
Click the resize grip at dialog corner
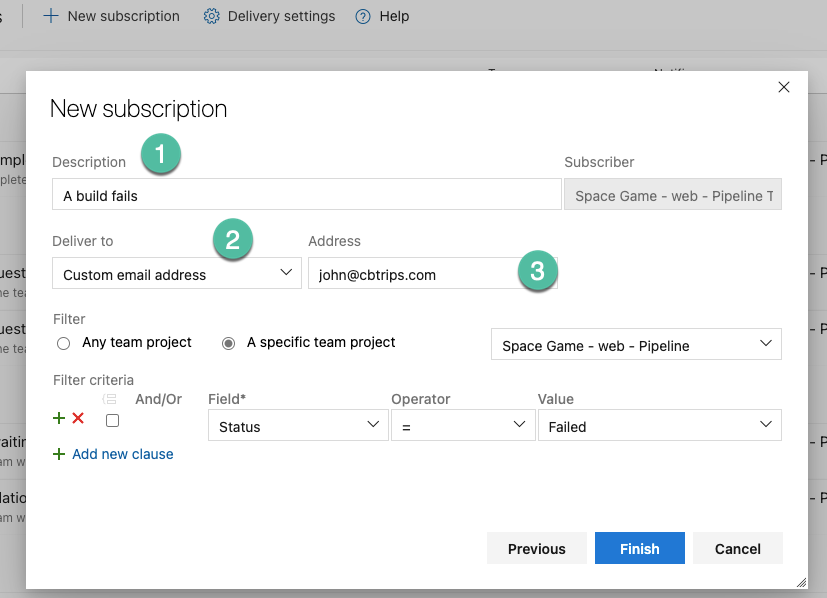801,582
